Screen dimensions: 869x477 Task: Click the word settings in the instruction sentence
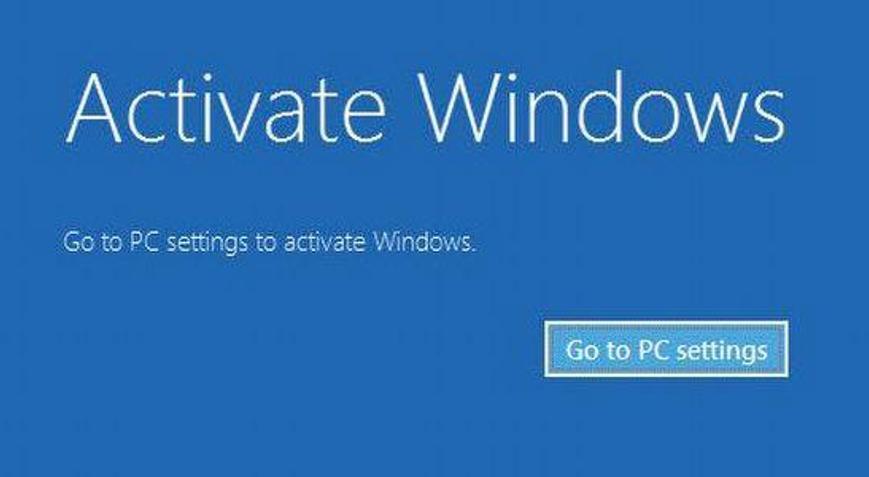click(x=206, y=244)
